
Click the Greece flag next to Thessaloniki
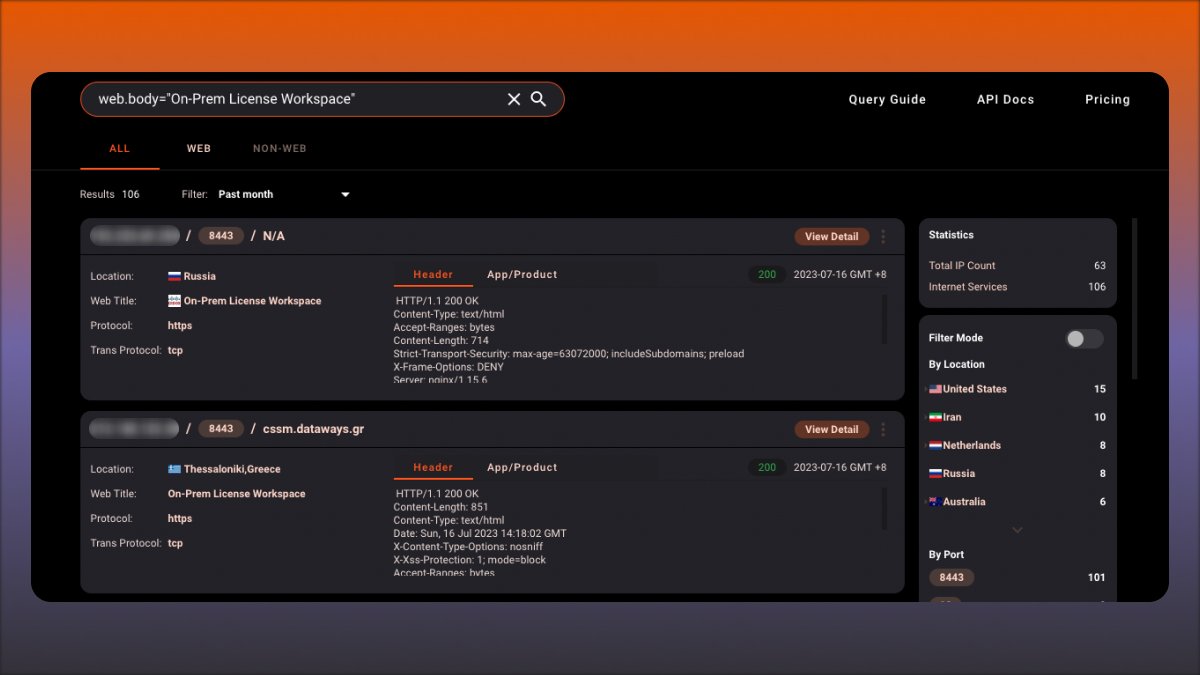(x=175, y=468)
